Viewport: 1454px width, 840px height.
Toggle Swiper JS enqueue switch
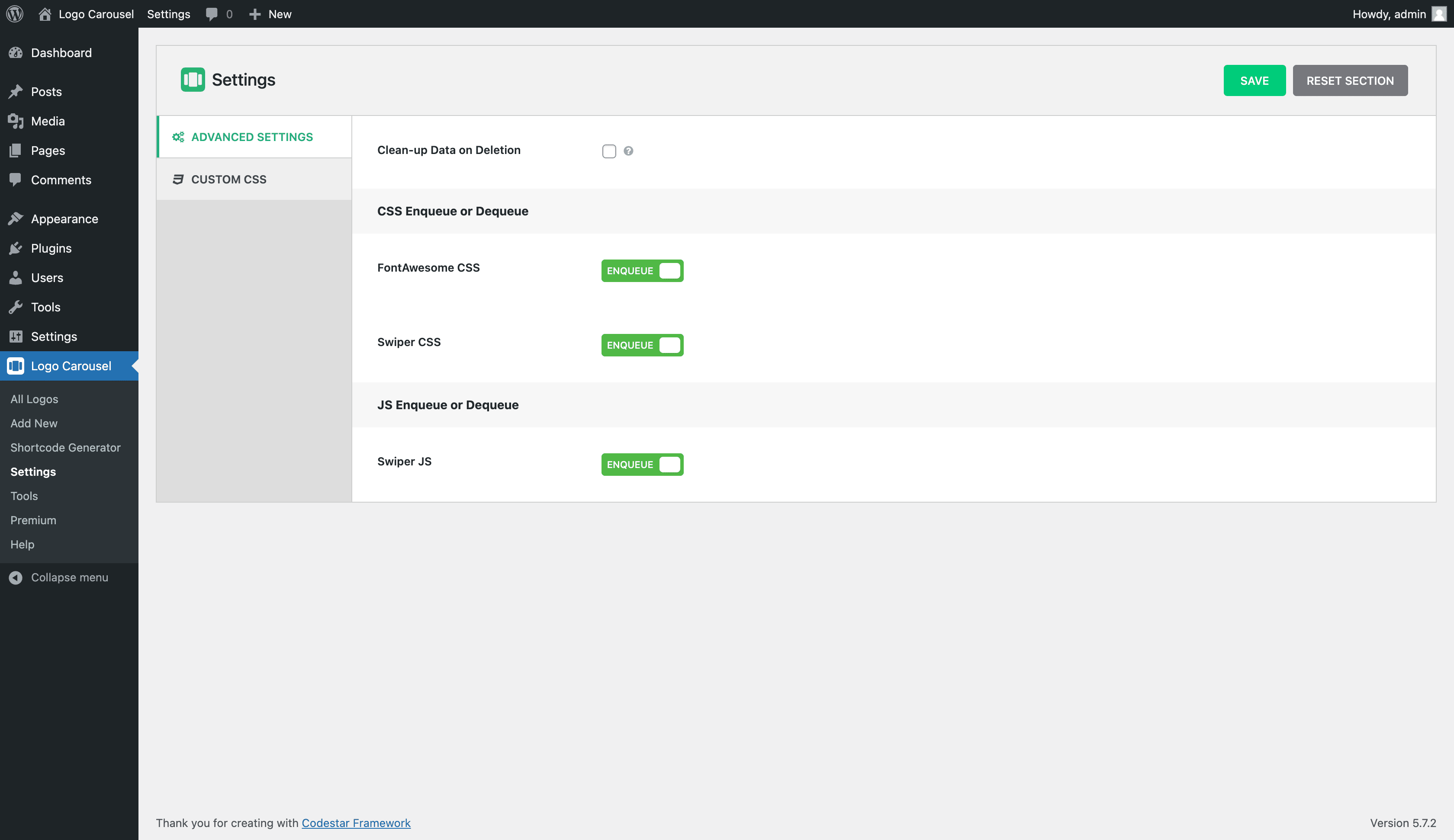pos(642,465)
